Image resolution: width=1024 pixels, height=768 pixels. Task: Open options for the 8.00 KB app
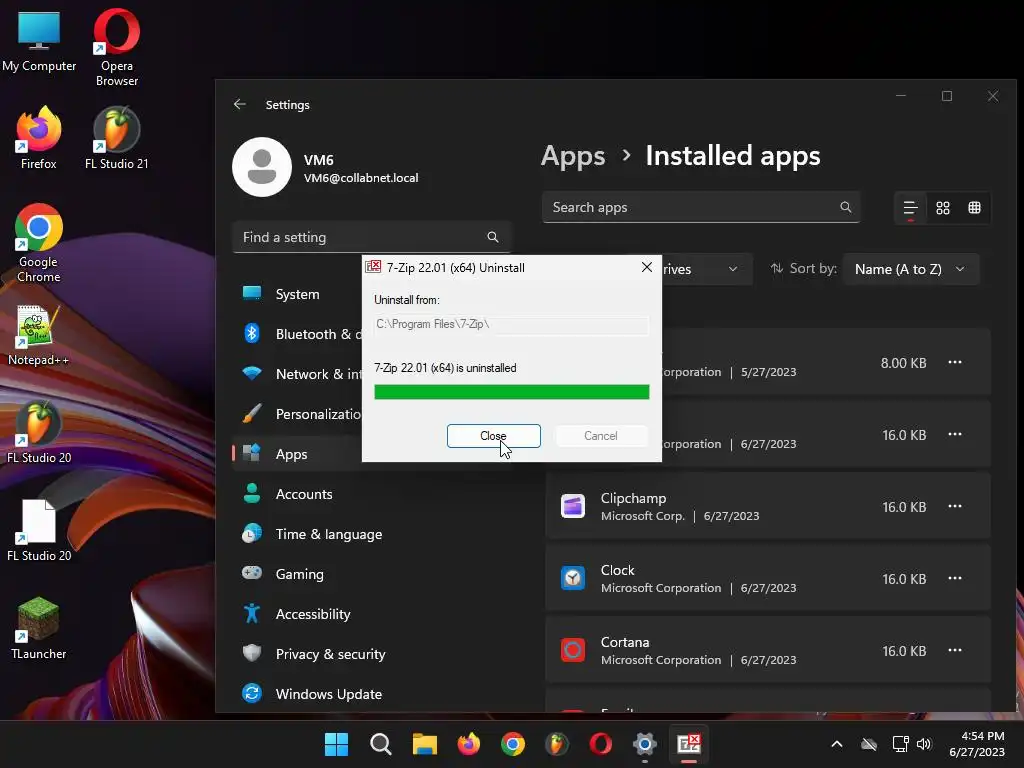click(955, 362)
